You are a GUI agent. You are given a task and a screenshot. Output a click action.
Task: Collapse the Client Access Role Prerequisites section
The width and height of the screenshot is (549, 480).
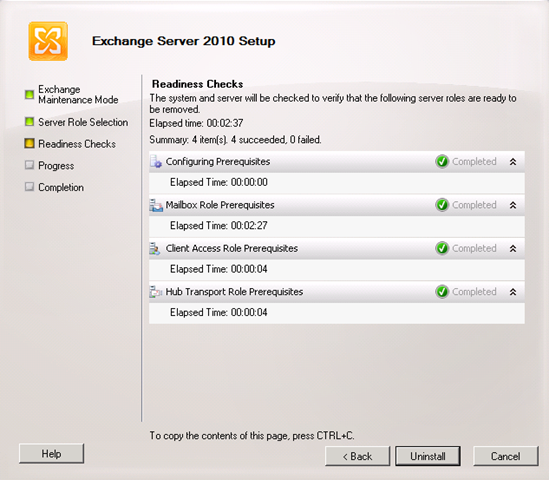point(513,249)
